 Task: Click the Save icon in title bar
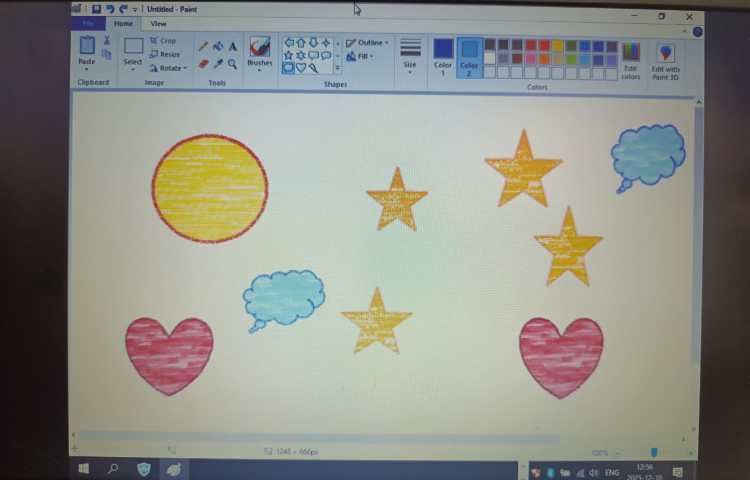[x=96, y=9]
